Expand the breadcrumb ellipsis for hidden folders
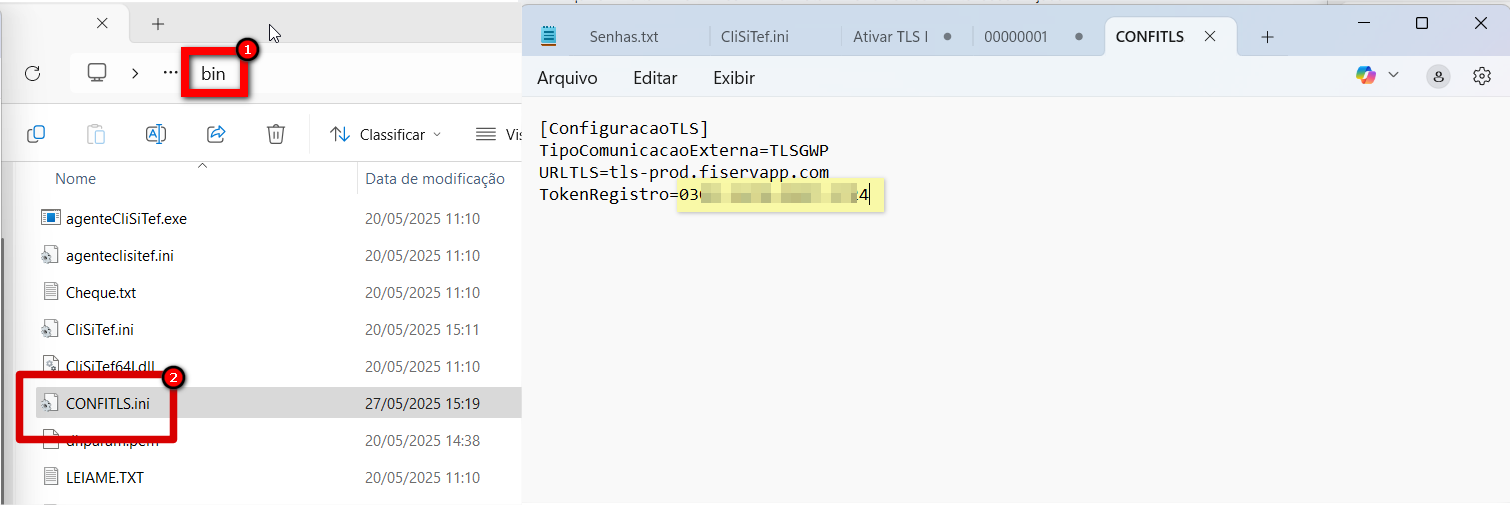Viewport: 1511px width, 505px height. (171, 73)
